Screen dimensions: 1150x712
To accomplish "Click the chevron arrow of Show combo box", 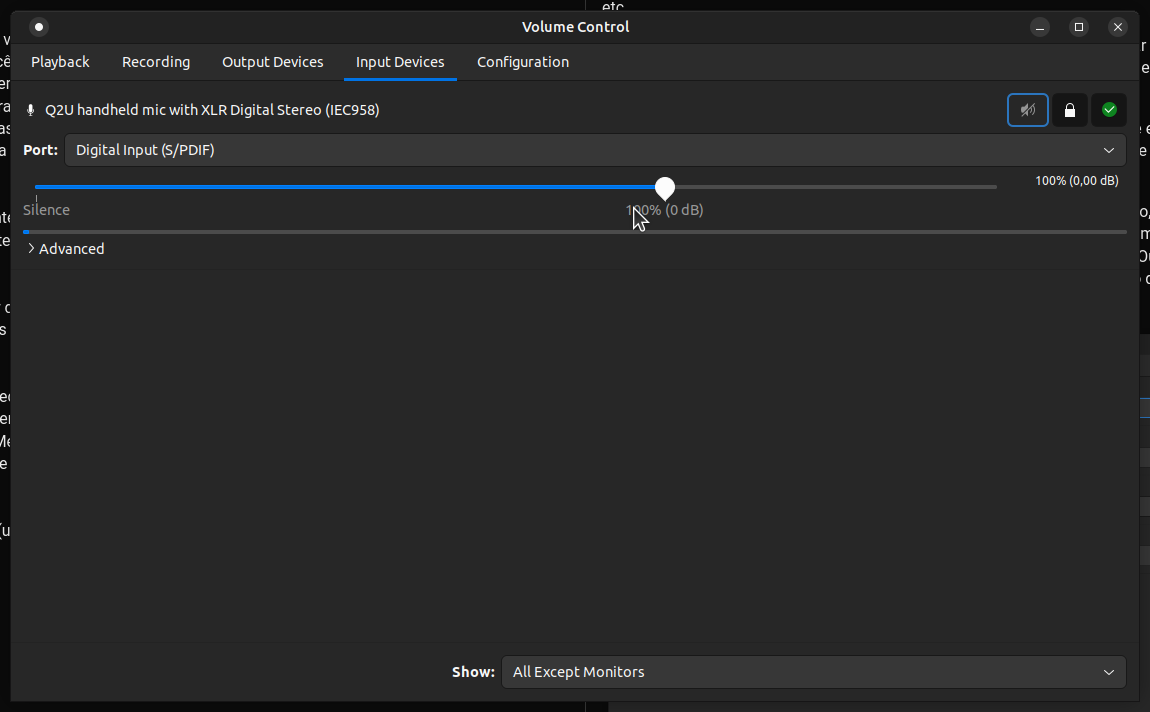I will pyautogui.click(x=1108, y=672).
